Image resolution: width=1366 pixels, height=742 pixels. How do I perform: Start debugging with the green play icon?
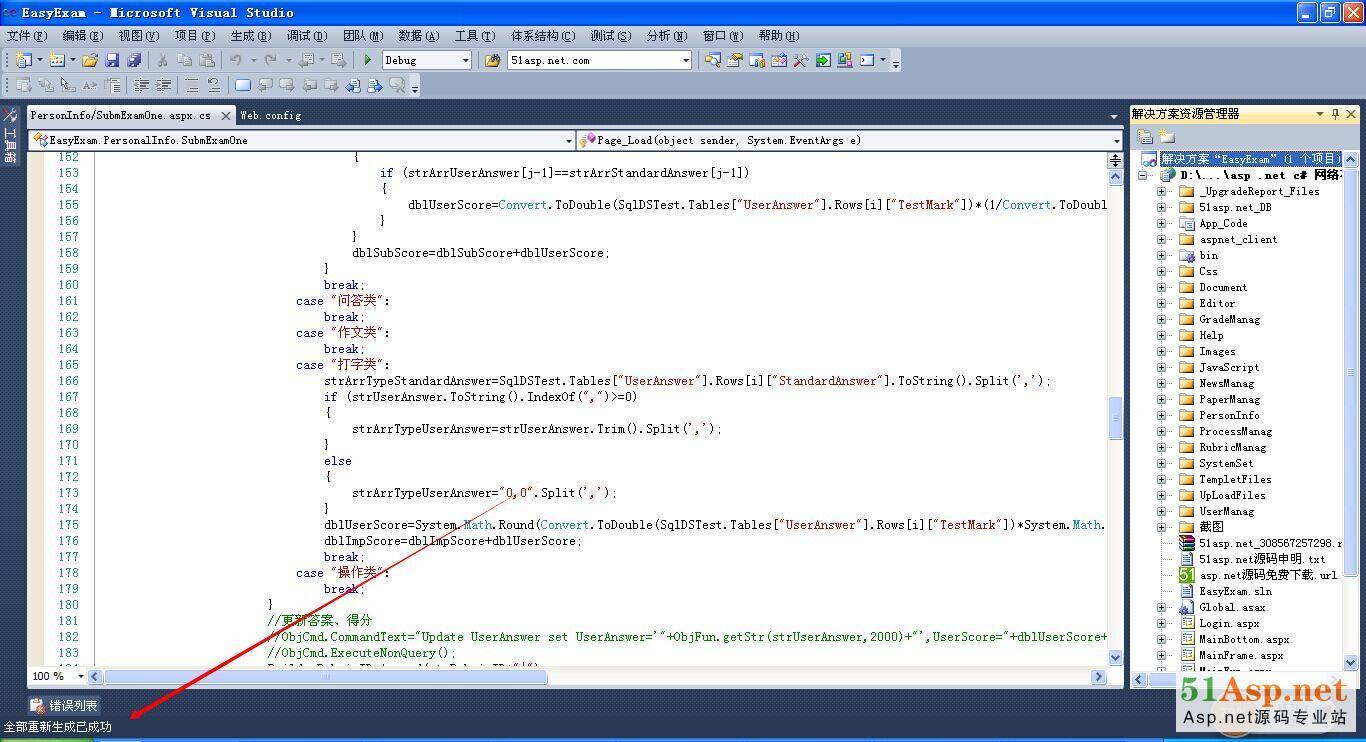(368, 60)
